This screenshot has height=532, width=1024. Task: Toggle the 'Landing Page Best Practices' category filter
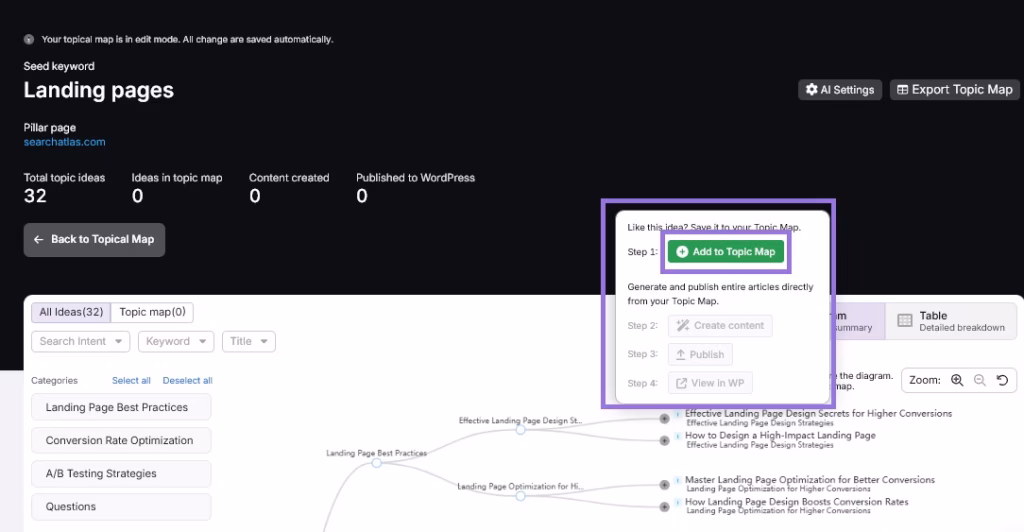pyautogui.click(x=121, y=408)
